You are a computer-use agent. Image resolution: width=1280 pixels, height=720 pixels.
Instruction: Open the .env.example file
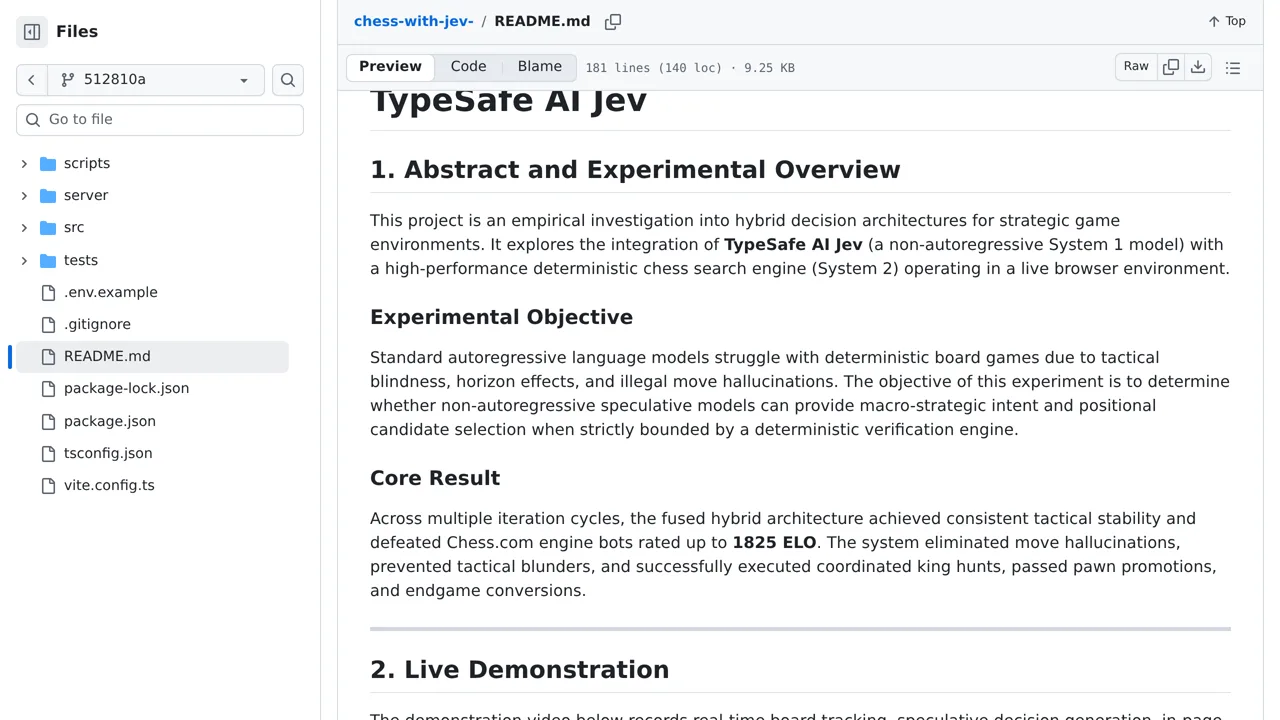(111, 292)
